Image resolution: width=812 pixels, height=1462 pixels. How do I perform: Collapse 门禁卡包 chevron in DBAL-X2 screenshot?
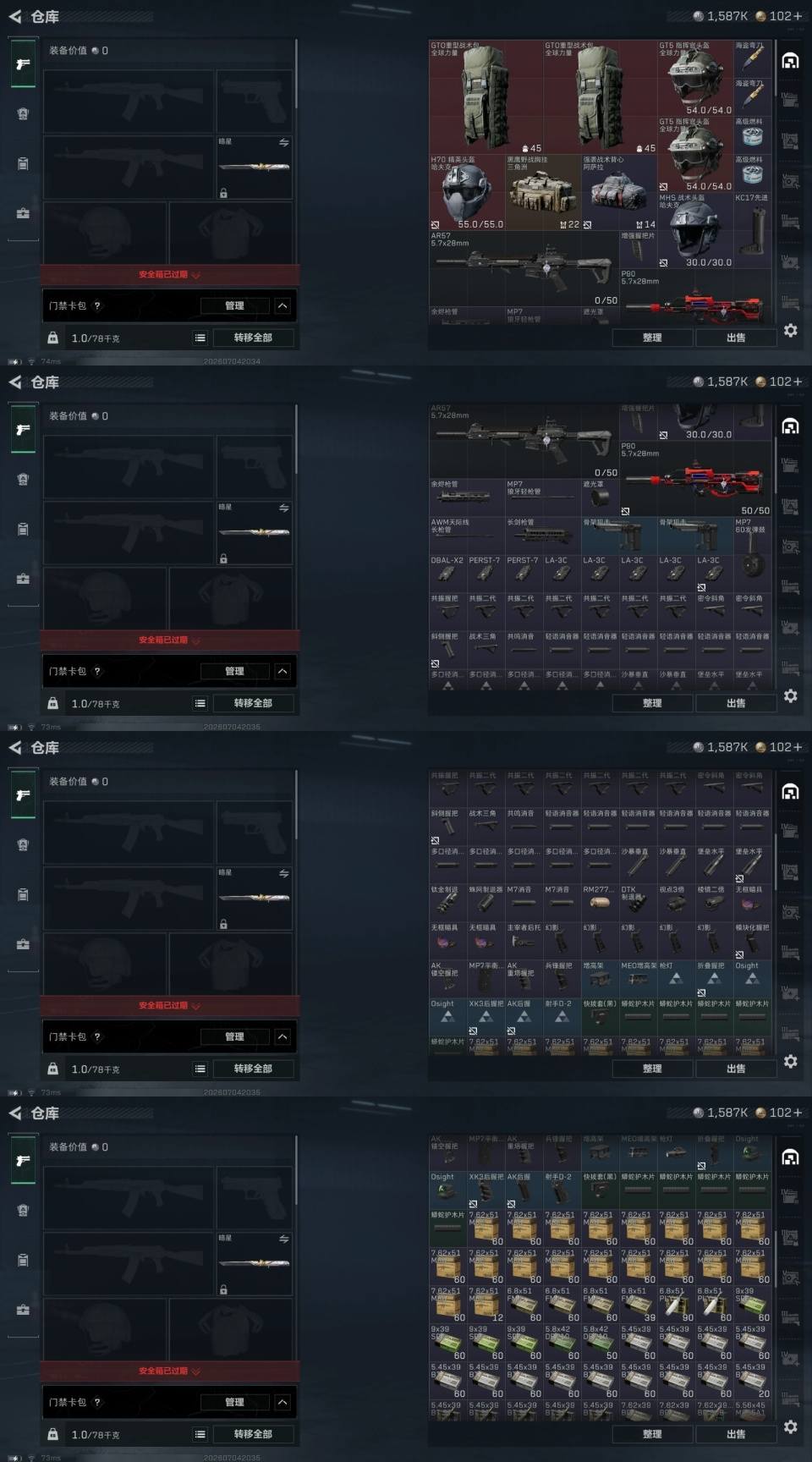(x=283, y=671)
